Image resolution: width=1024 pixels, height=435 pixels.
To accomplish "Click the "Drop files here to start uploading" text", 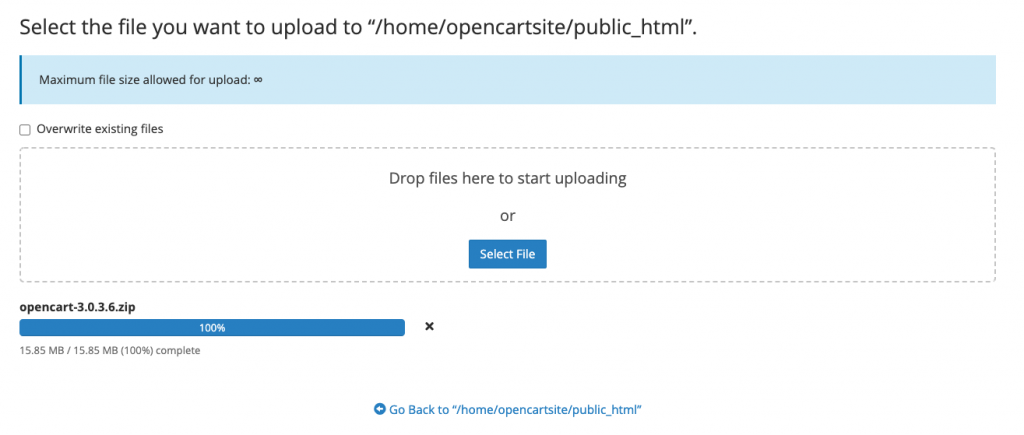I will point(507,179).
